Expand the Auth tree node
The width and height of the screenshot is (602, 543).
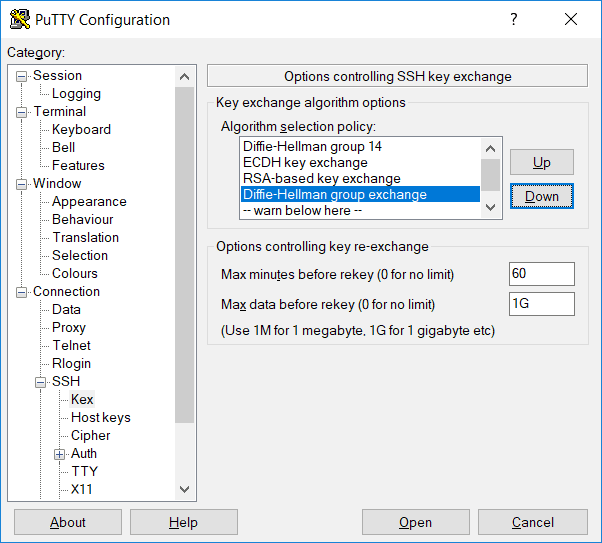[60, 454]
